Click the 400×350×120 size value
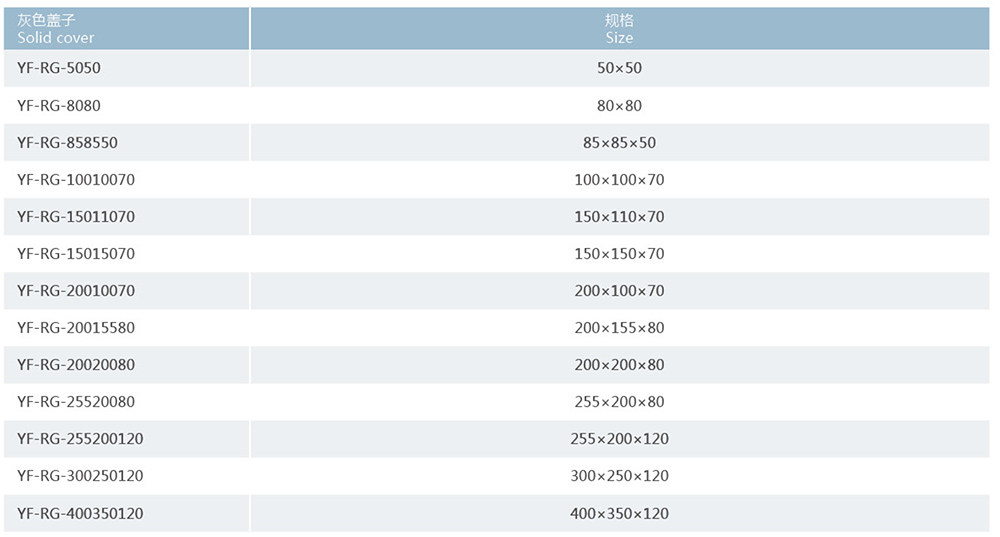Screen dimensions: 1000x537 (x=619, y=513)
